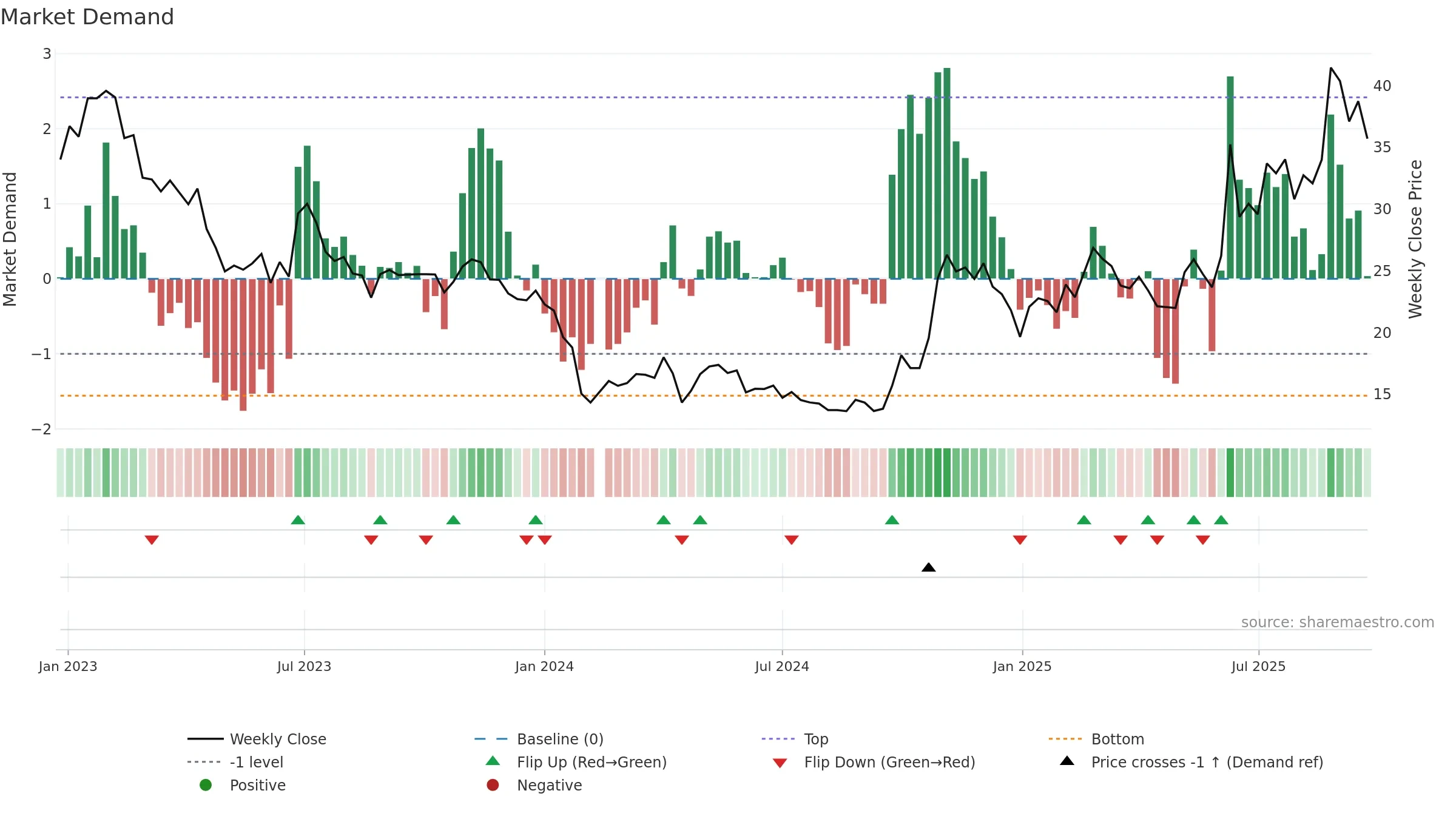Click the Top legend entry
This screenshot has width=1456, height=819.
coord(795,739)
